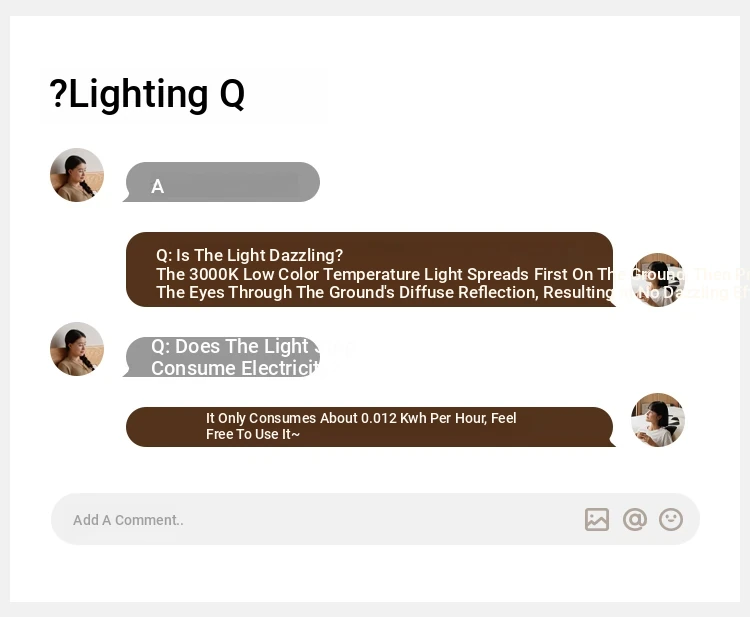Click the empty left area of the 0.012 Kwh bubble
750x617 pixels.
[165, 427]
